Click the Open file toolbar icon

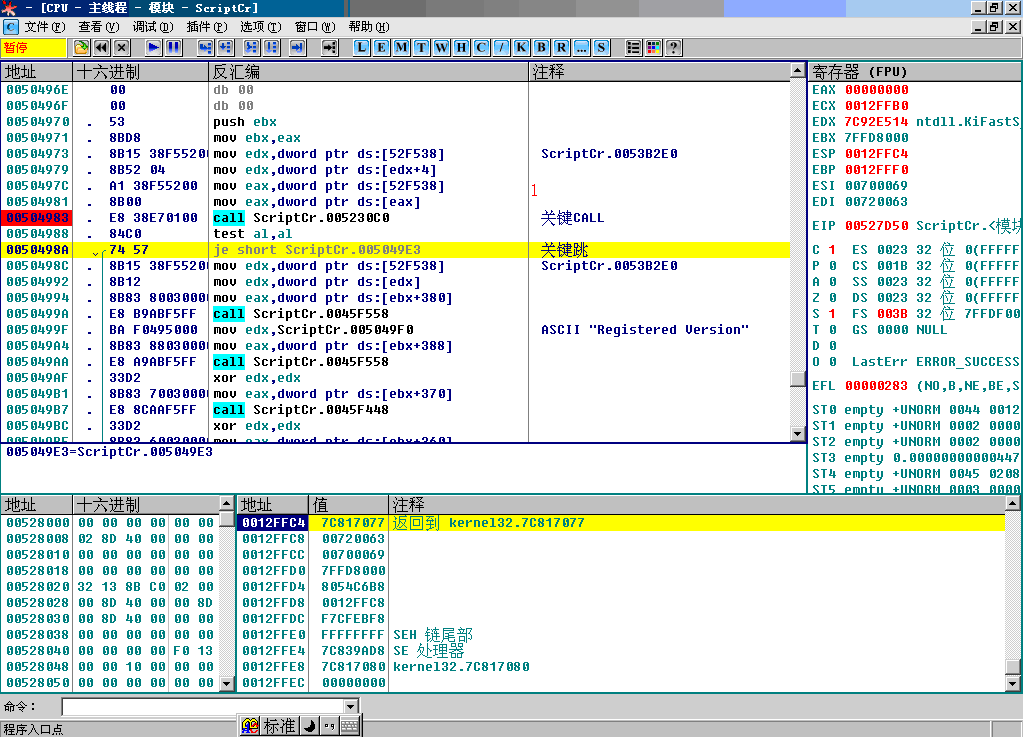tap(81, 47)
